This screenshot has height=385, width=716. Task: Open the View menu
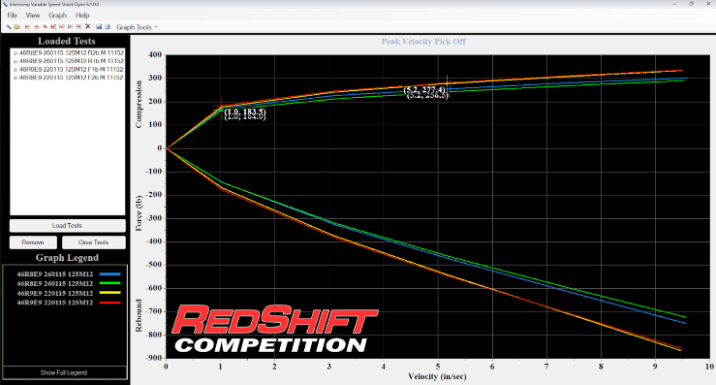pyautogui.click(x=32, y=15)
